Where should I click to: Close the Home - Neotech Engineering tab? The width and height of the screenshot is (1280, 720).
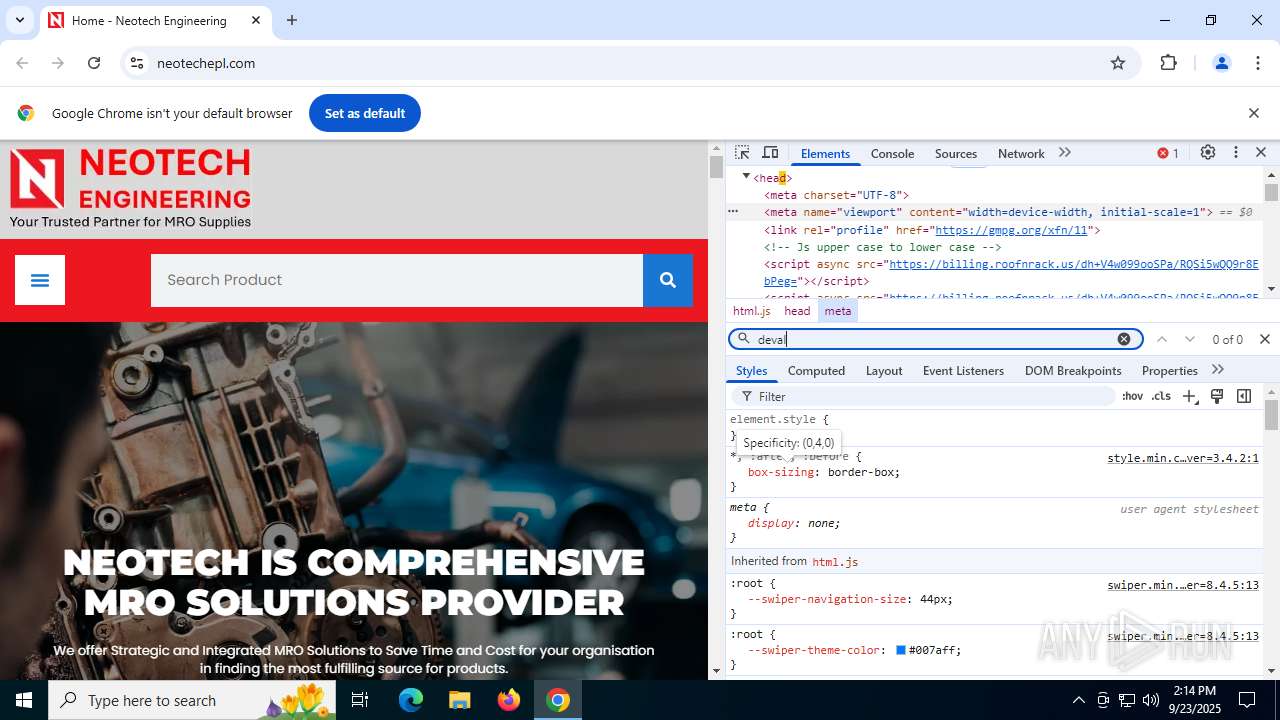click(x=256, y=20)
